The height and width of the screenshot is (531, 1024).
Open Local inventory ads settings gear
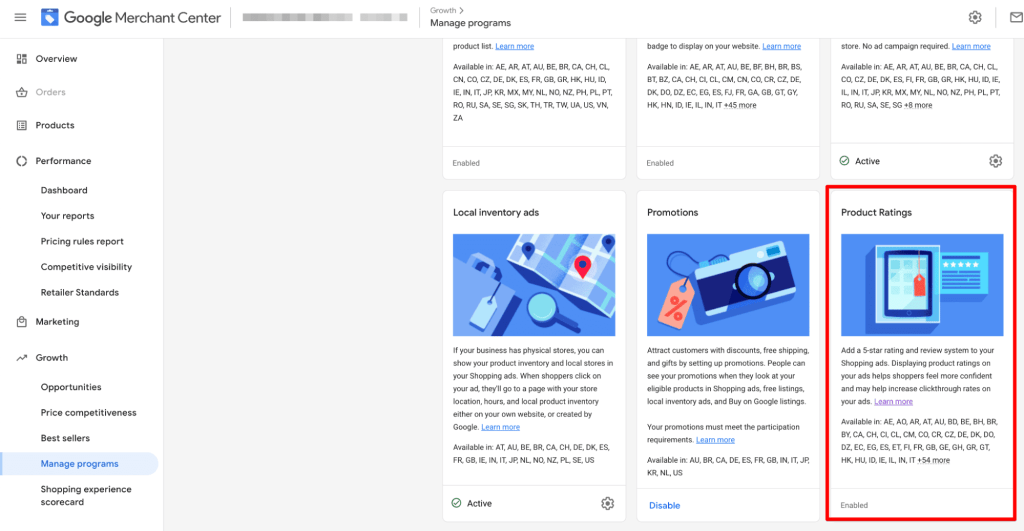tap(607, 504)
